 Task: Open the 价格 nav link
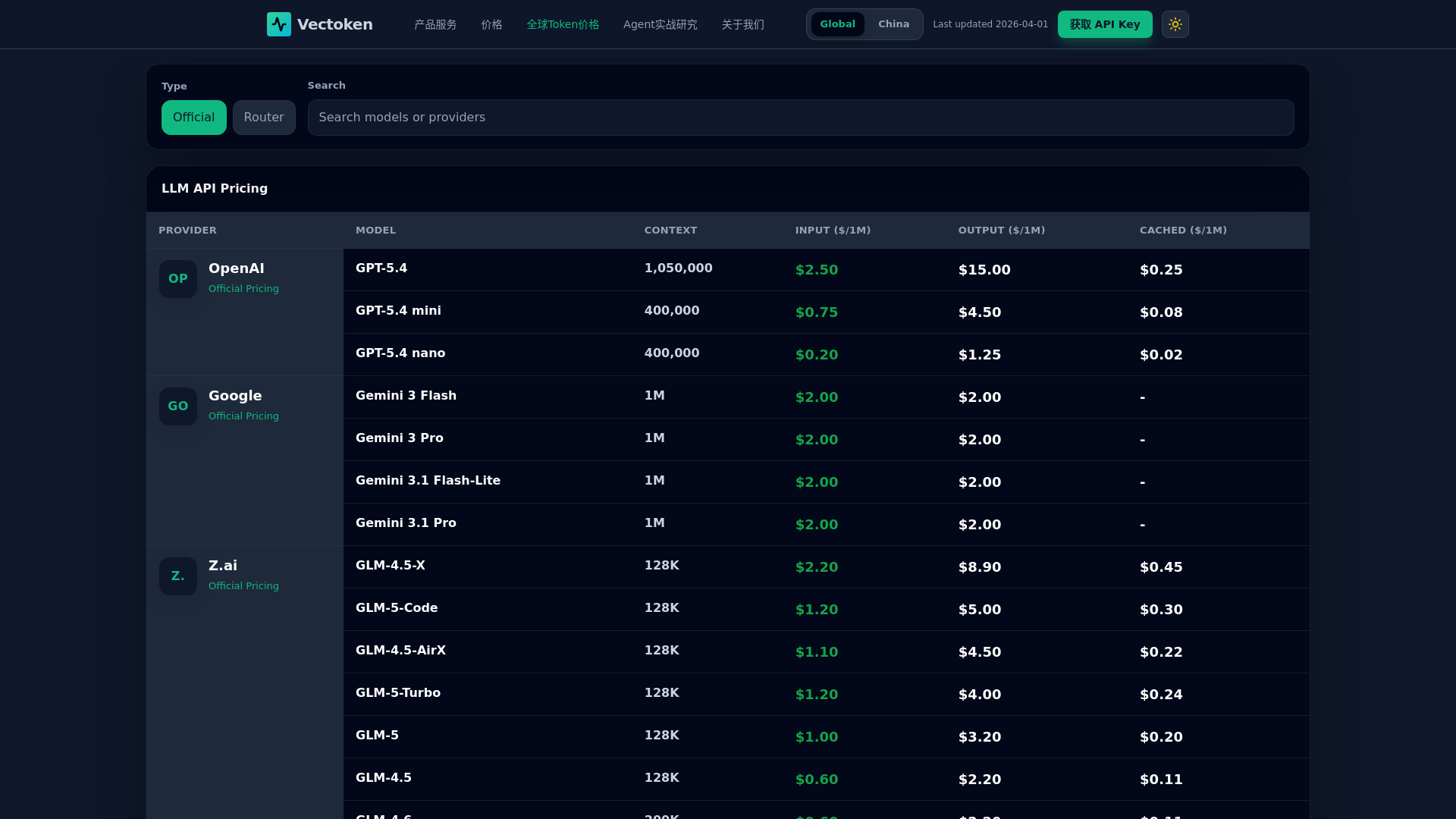(491, 24)
